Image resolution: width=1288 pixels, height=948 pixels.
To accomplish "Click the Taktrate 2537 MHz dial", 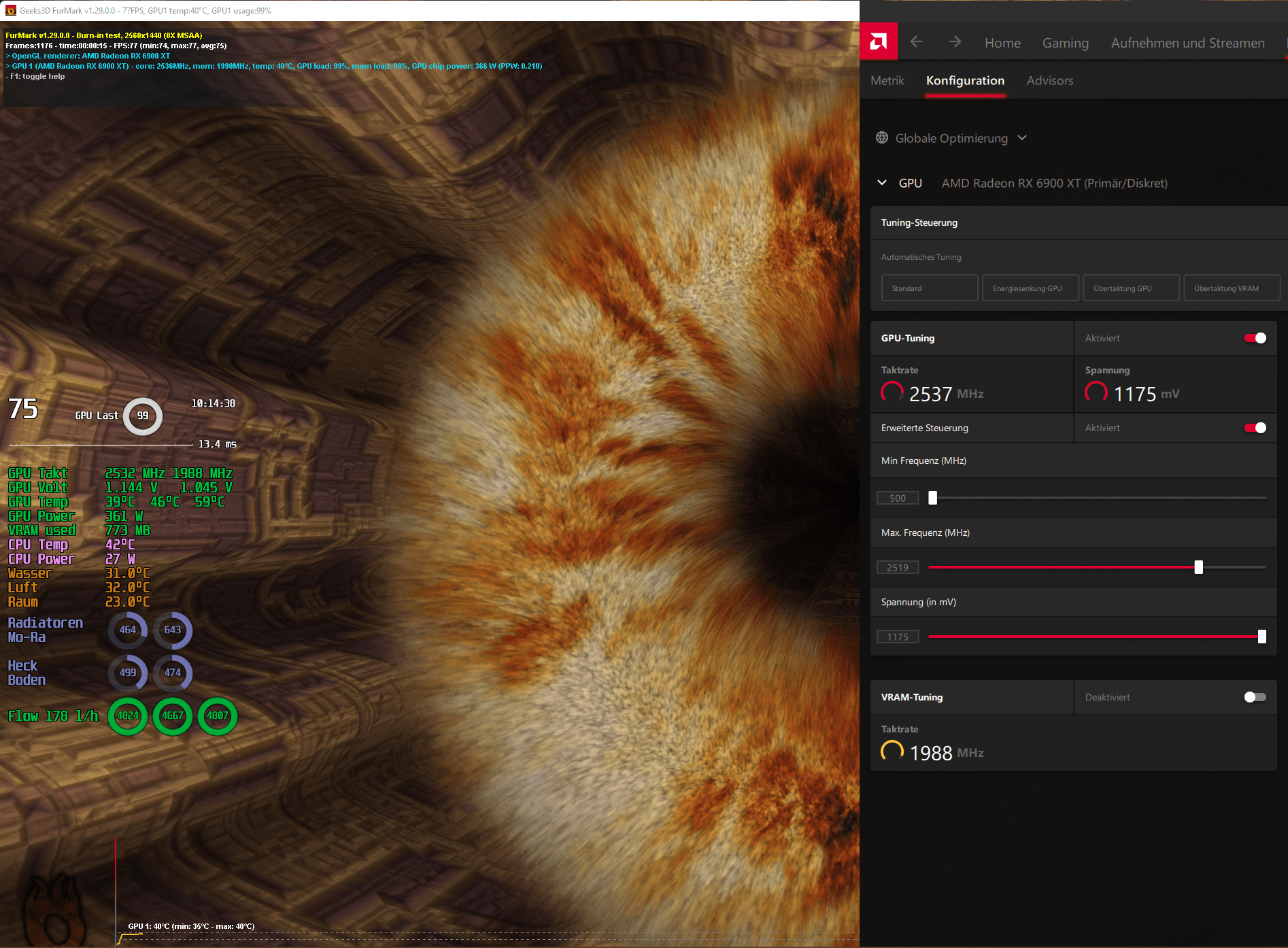I will (892, 392).
